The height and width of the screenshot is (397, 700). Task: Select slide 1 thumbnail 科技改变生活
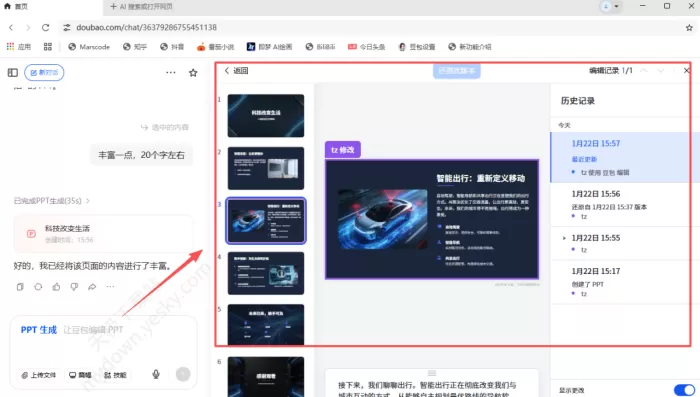pyautogui.click(x=266, y=116)
